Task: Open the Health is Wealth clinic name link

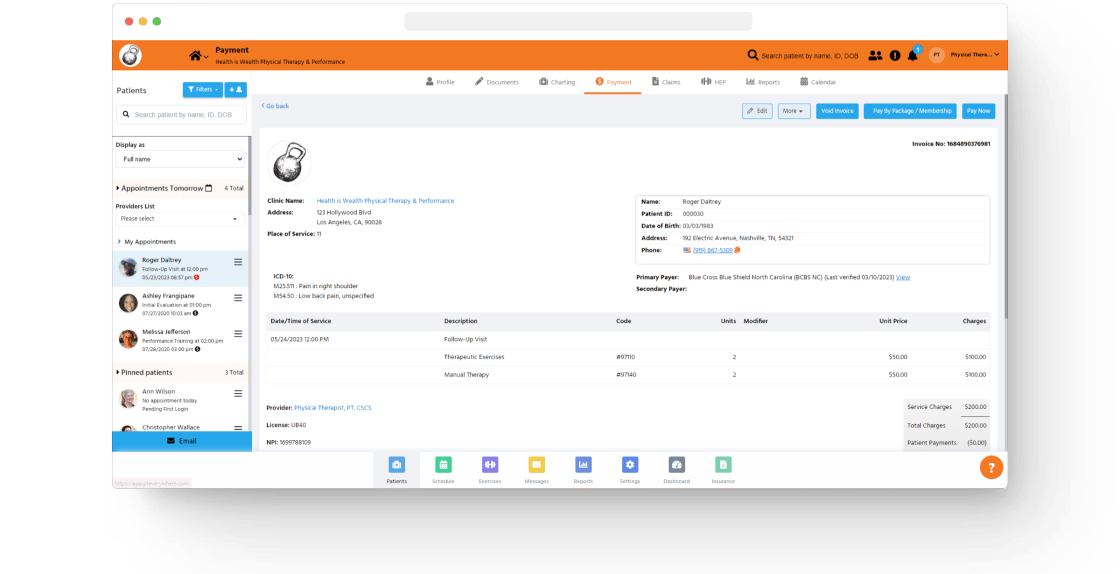Action: [x=385, y=201]
